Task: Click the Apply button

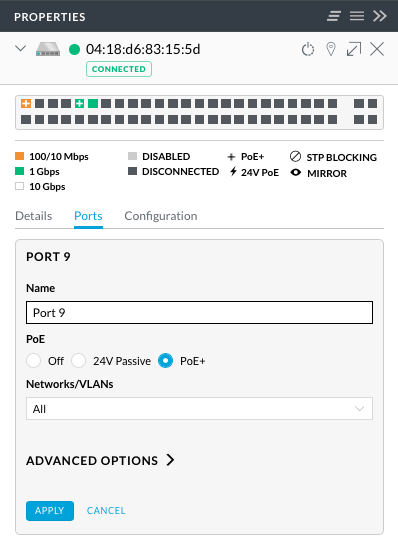Action: pos(50,511)
